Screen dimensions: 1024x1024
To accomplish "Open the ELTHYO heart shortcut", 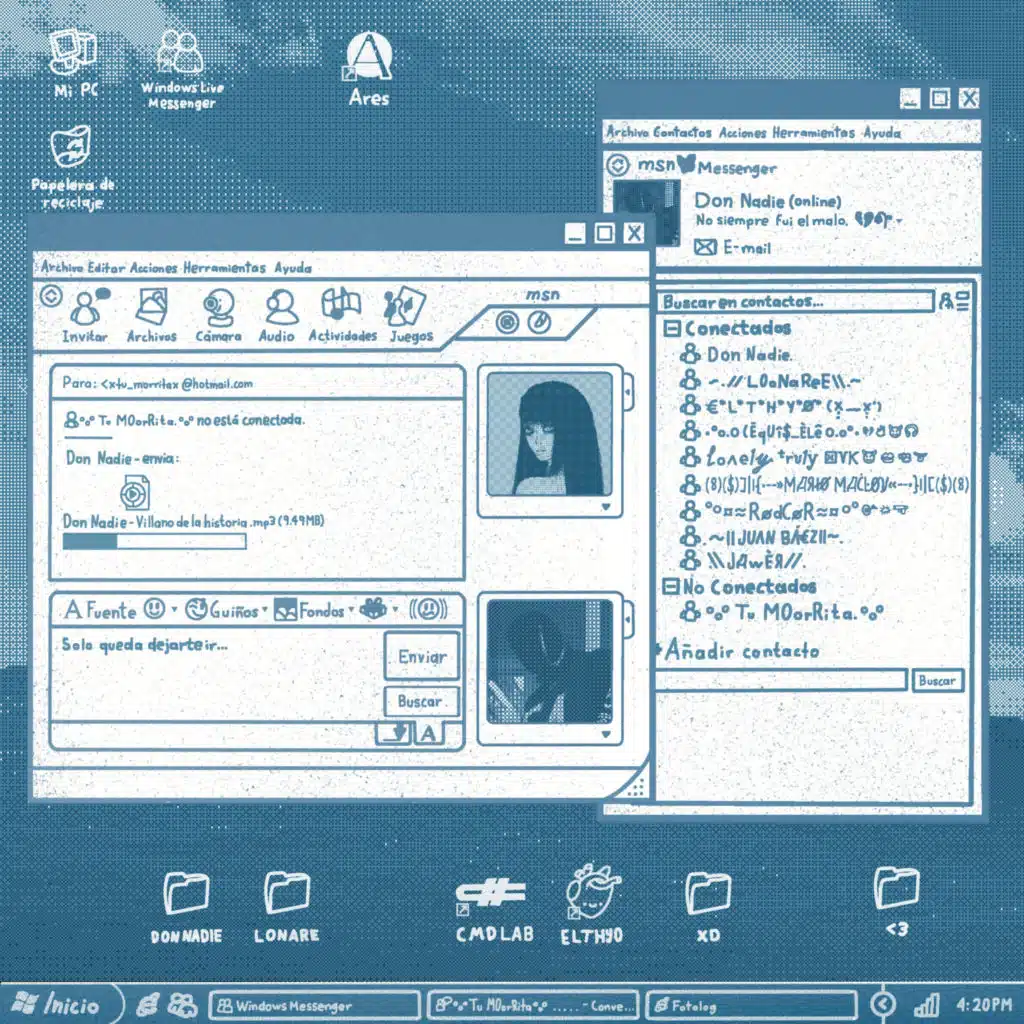I will pos(592,892).
